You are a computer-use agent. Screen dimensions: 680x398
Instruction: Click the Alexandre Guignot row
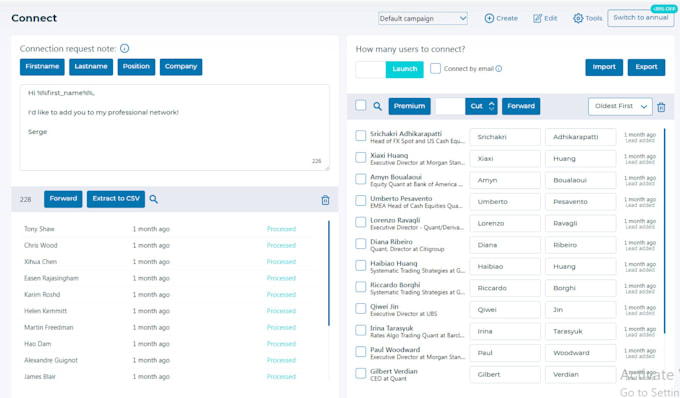click(169, 360)
